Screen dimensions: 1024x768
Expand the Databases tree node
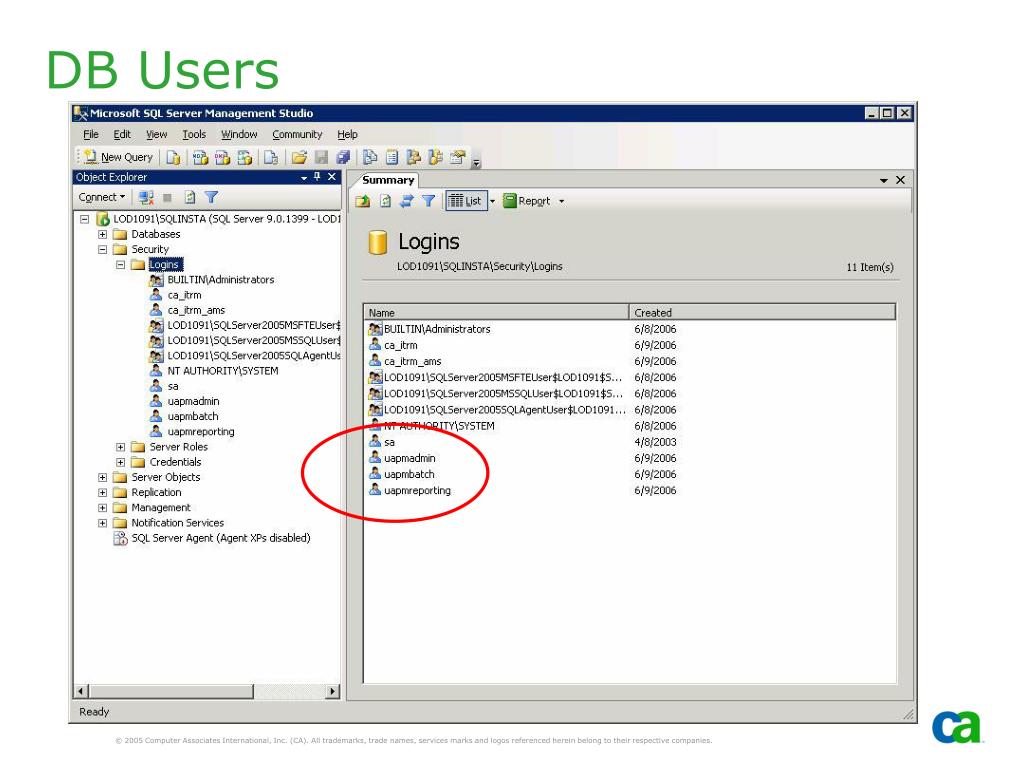[103, 234]
